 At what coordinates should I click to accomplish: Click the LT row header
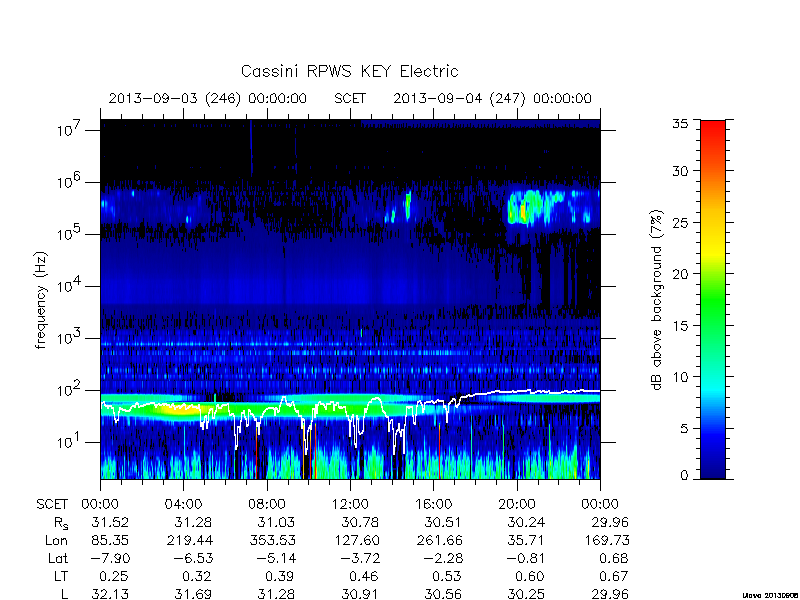61,577
